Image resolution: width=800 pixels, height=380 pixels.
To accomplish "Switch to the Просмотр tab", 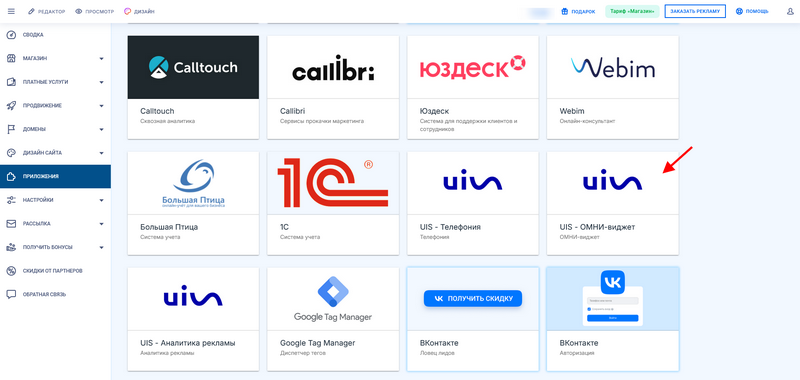I will click(94, 11).
